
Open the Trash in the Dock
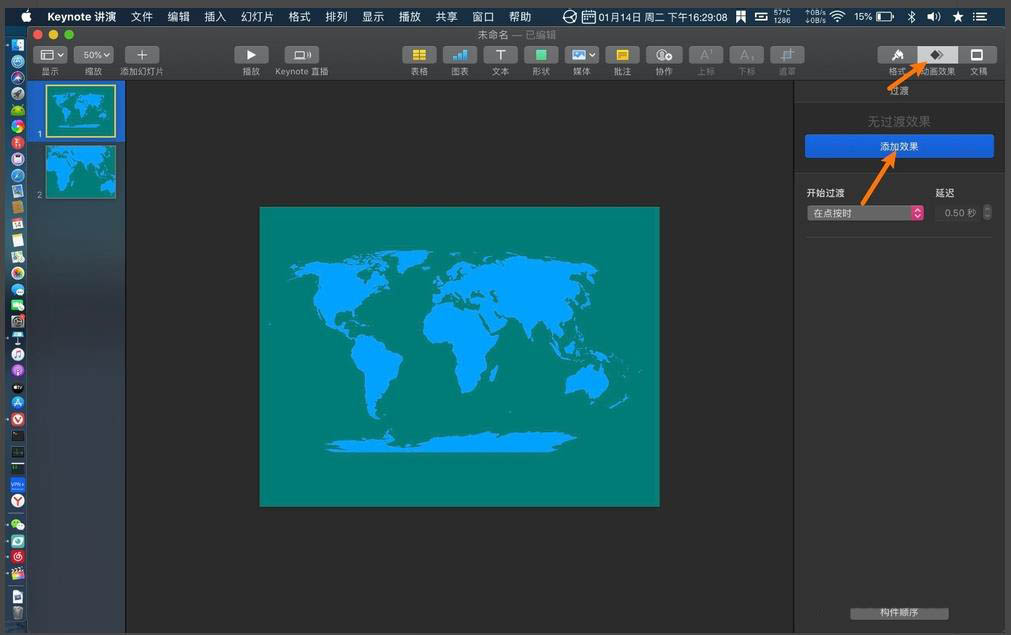pyautogui.click(x=17, y=612)
